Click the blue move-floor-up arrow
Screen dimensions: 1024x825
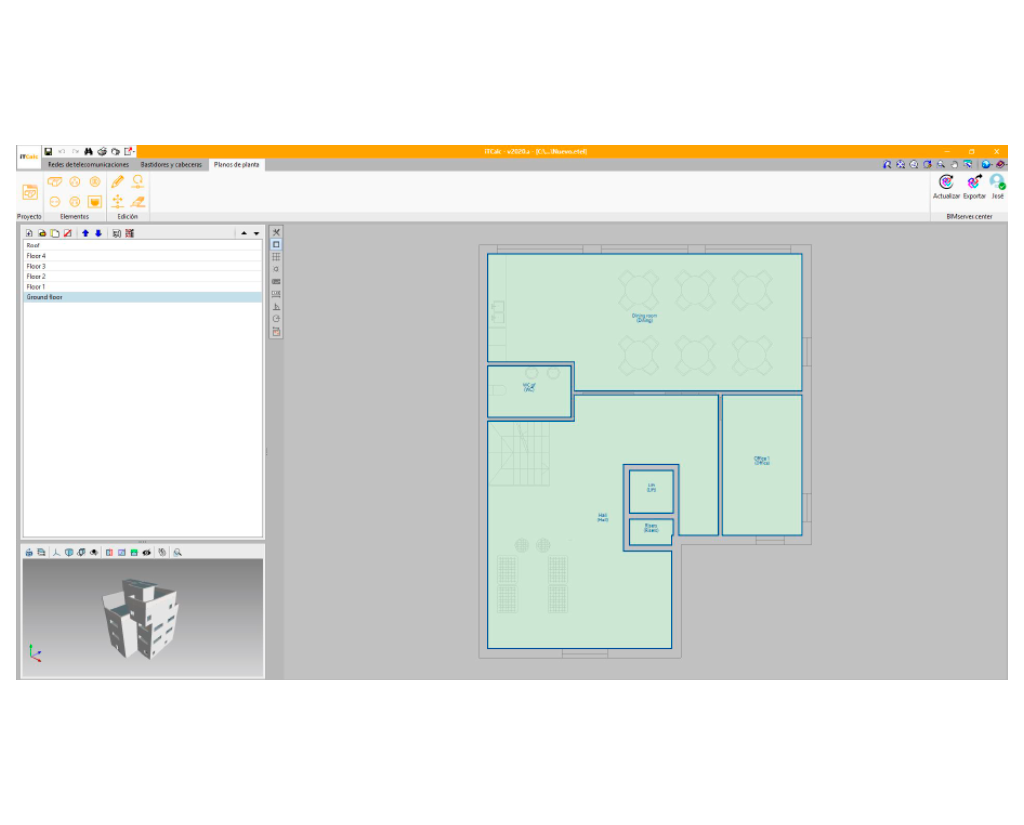86,233
